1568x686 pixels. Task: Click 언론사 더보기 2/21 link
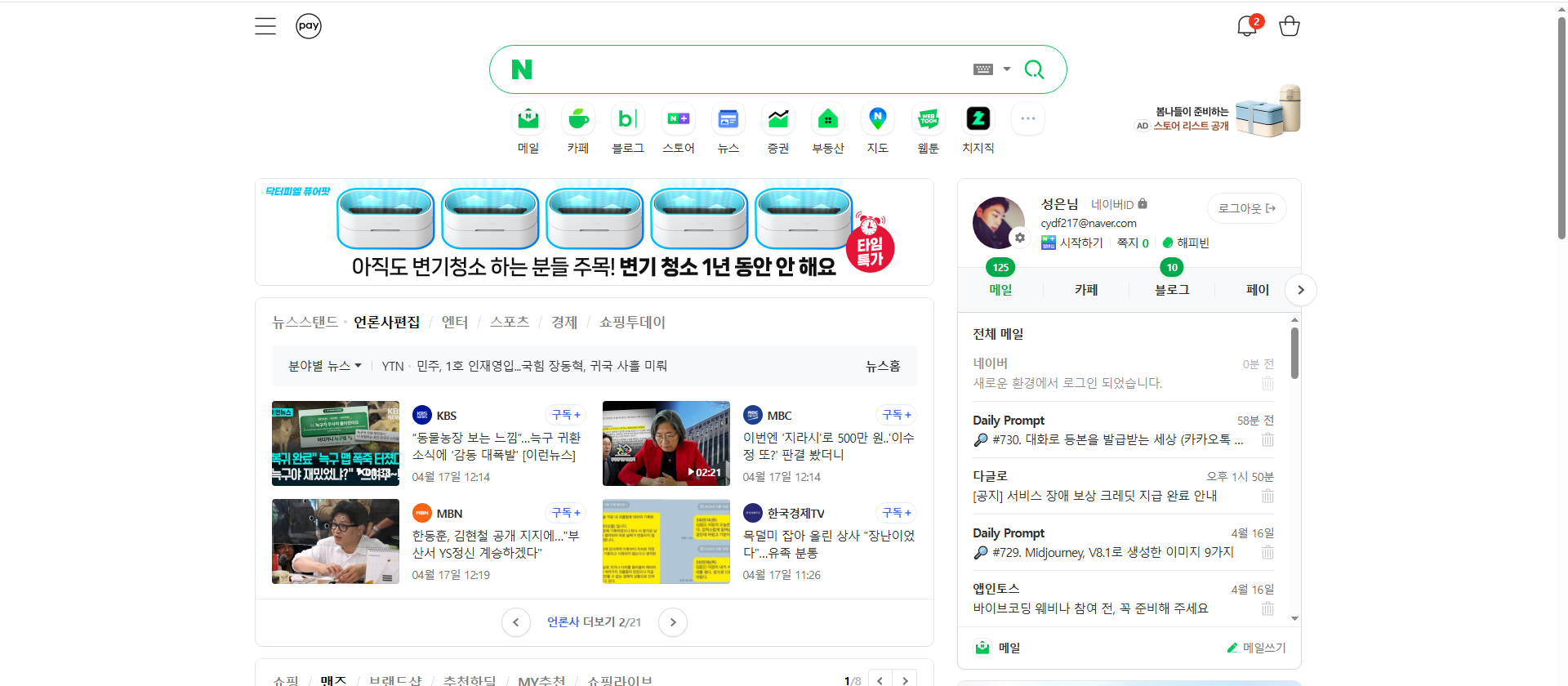pos(594,622)
